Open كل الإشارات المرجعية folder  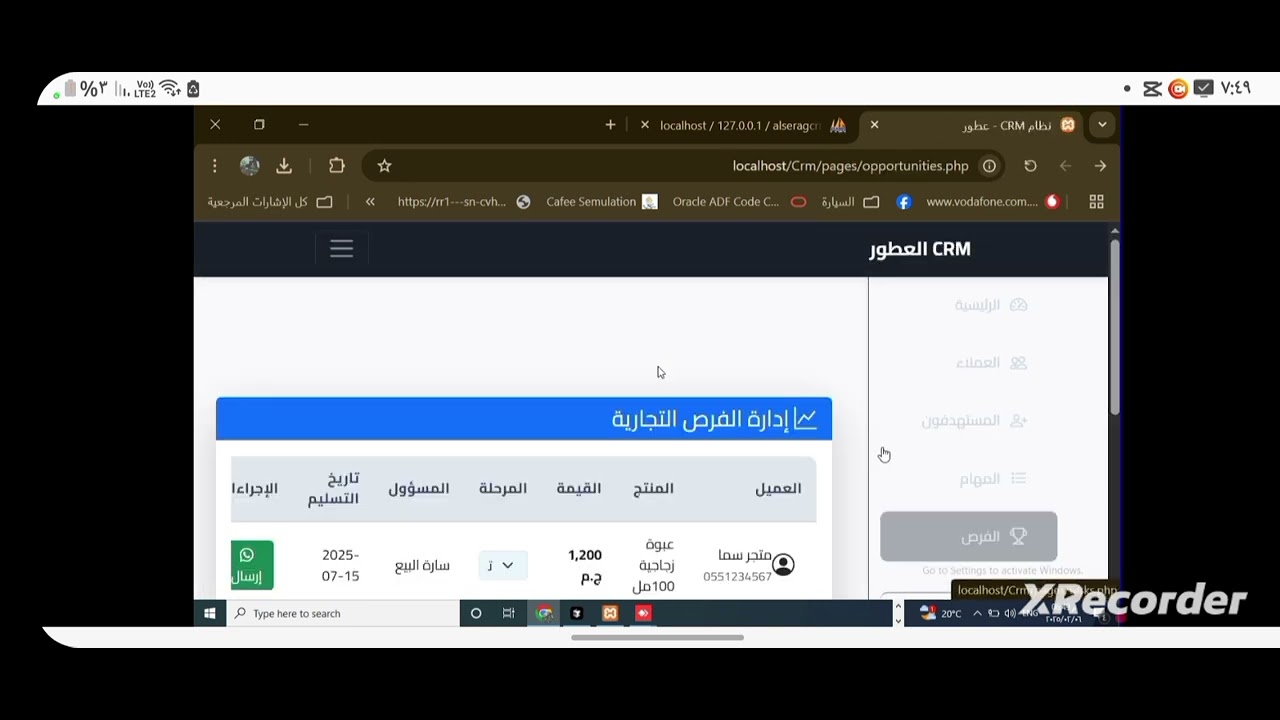pyautogui.click(x=269, y=202)
